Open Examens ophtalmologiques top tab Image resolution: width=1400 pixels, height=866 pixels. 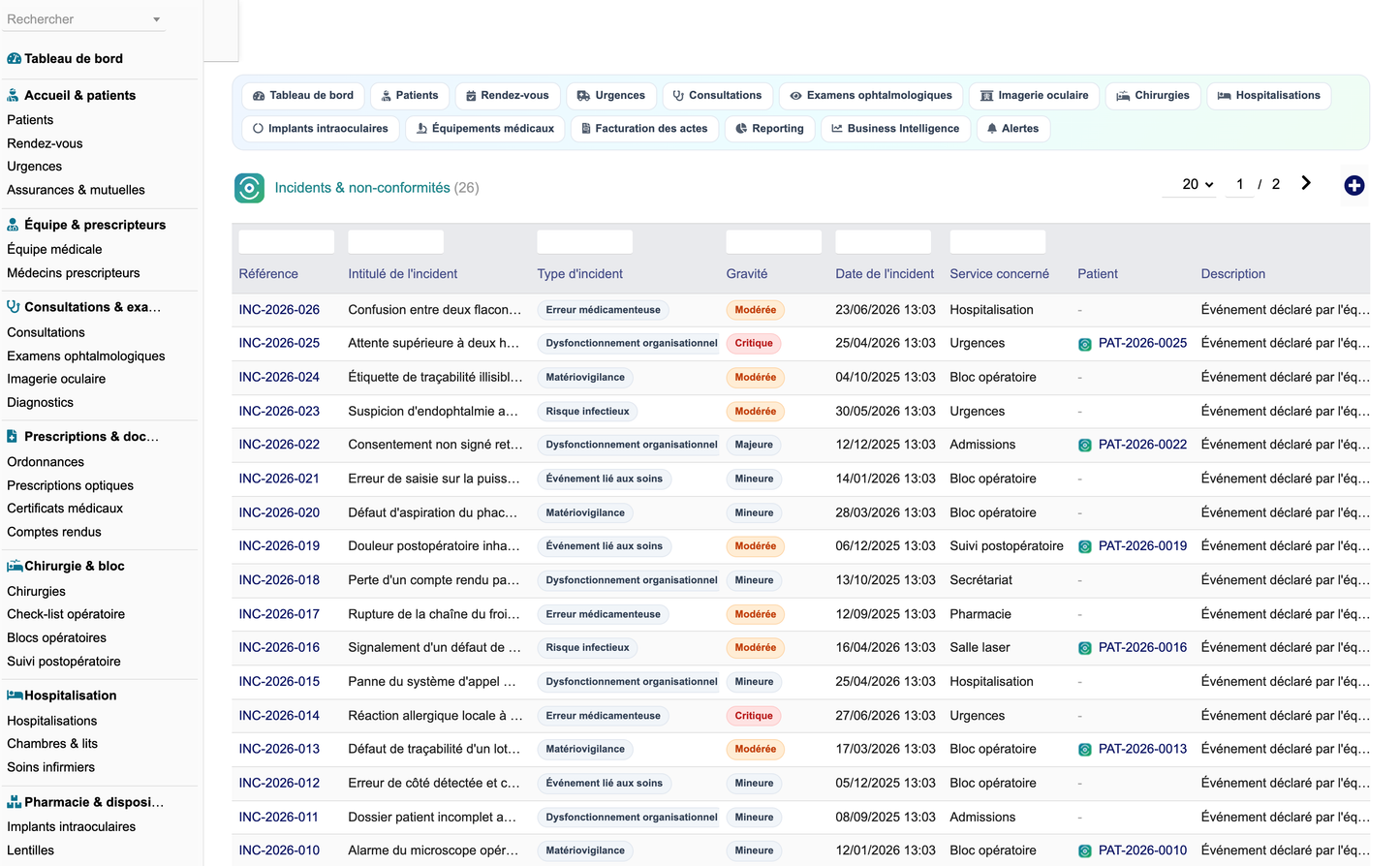click(x=871, y=96)
